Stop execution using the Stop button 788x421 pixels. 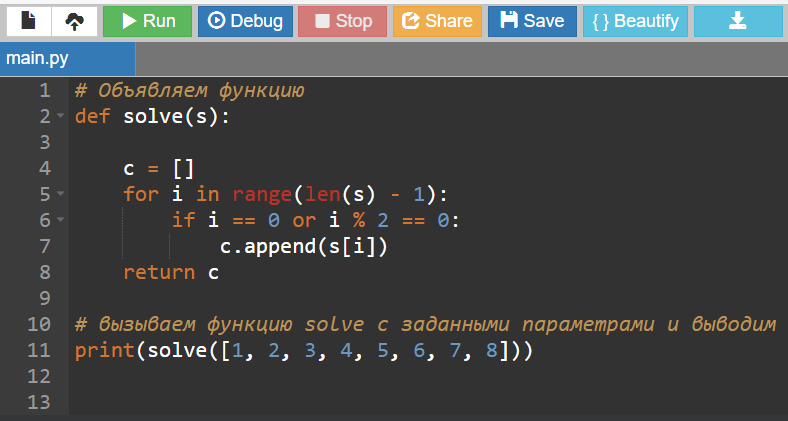(x=342, y=21)
